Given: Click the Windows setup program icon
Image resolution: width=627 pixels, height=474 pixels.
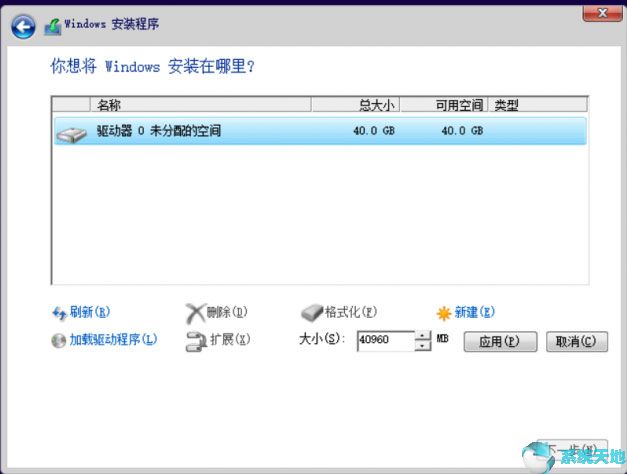Looking at the screenshot, I should pyautogui.click(x=52, y=26).
